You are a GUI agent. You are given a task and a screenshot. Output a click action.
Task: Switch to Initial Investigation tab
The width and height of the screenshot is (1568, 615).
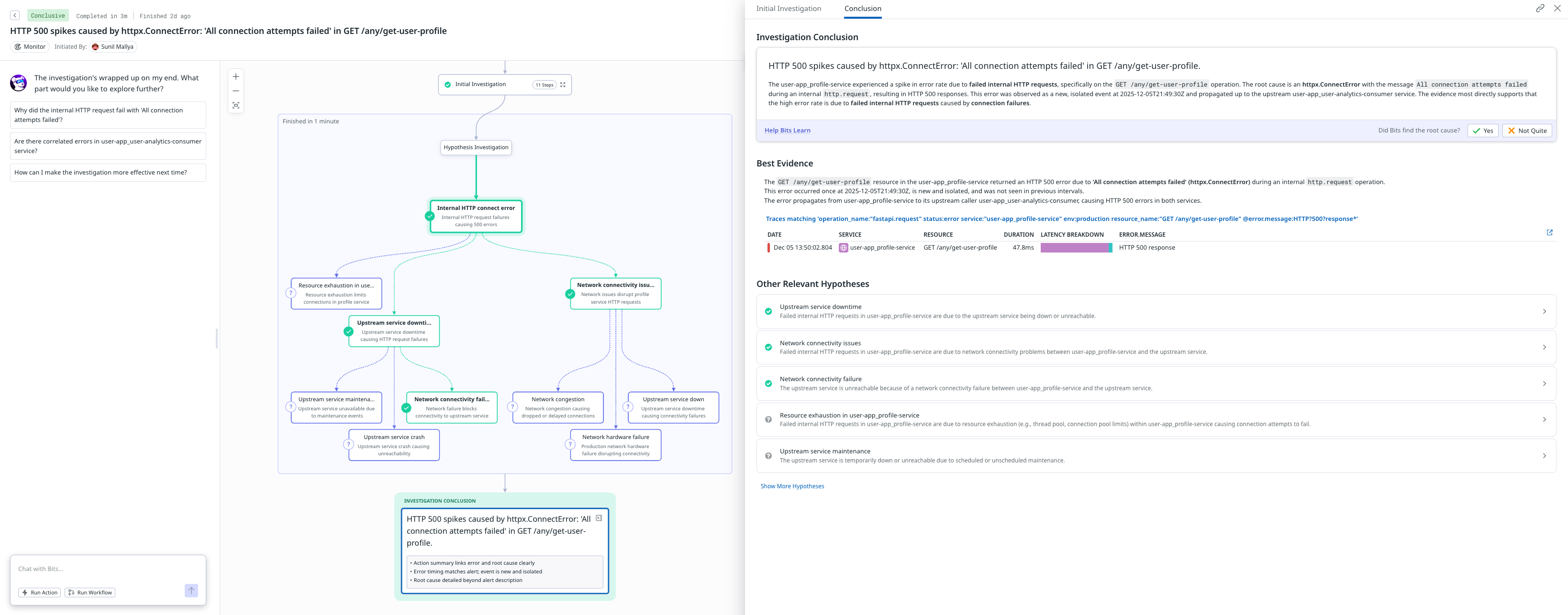pyautogui.click(x=788, y=9)
